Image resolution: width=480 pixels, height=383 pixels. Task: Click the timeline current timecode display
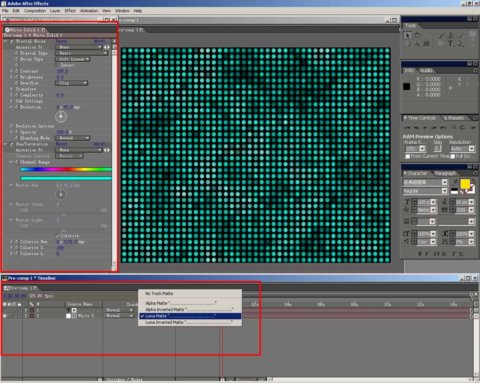(15, 296)
